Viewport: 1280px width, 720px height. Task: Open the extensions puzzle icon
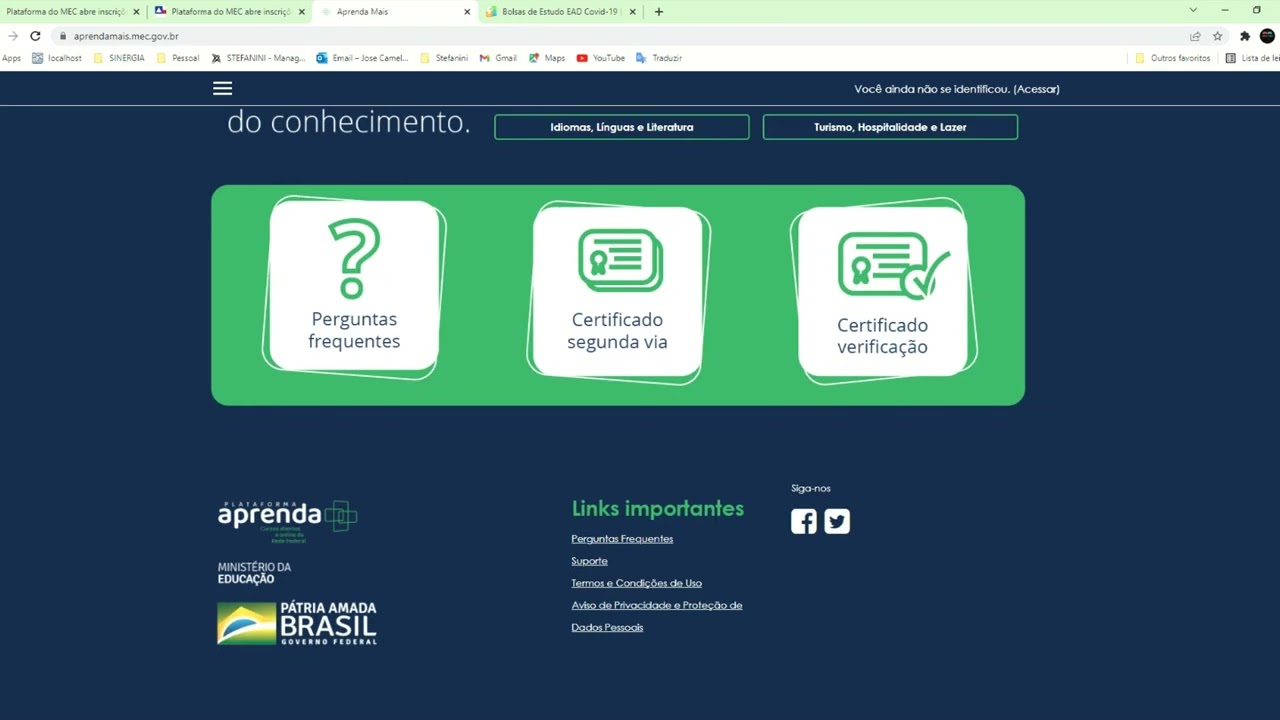(1245, 36)
